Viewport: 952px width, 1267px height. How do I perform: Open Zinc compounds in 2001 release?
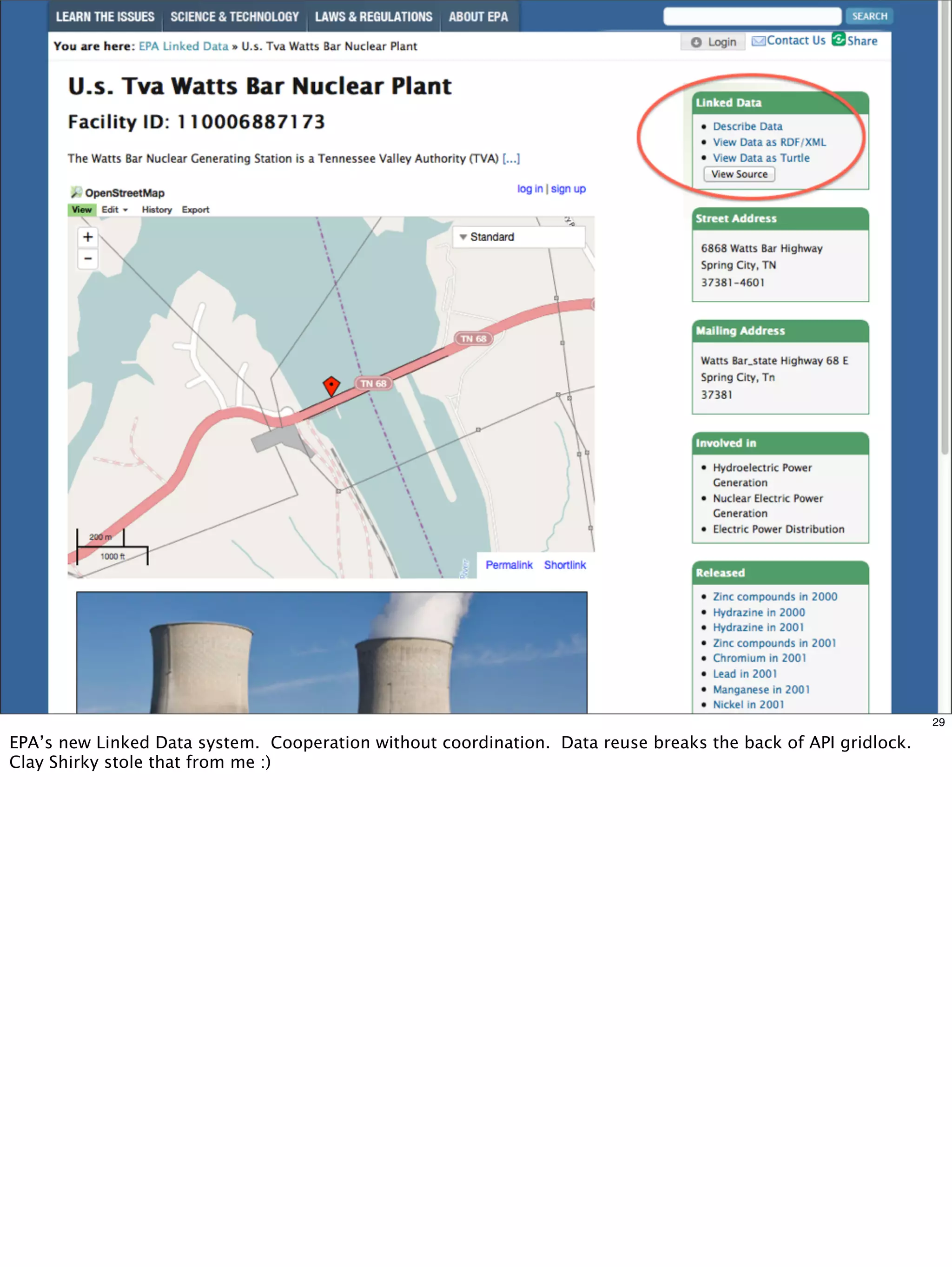774,643
